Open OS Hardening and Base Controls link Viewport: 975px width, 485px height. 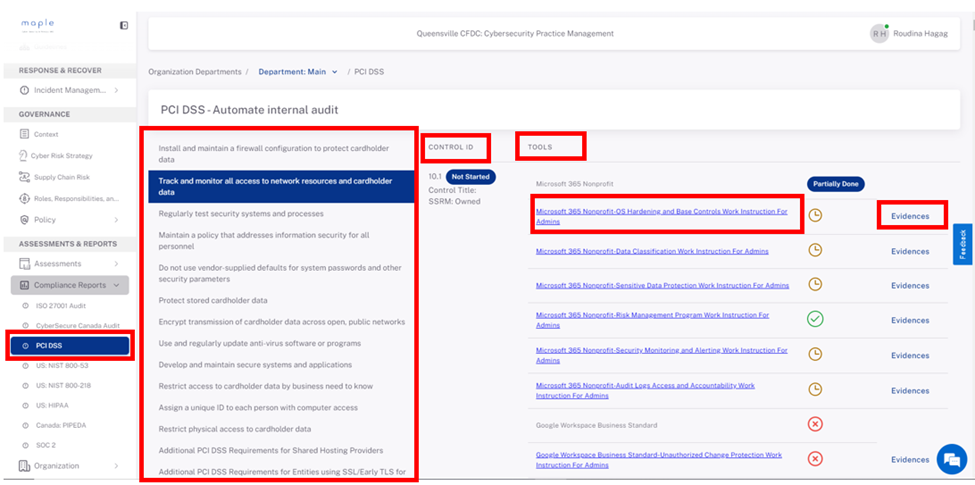(x=662, y=216)
